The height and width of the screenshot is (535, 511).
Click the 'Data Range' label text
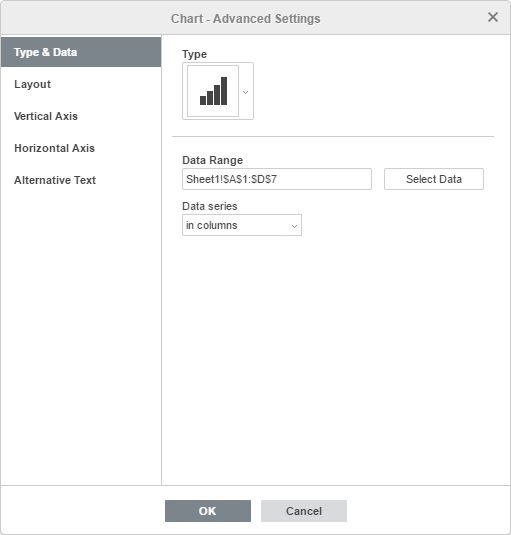click(x=213, y=160)
